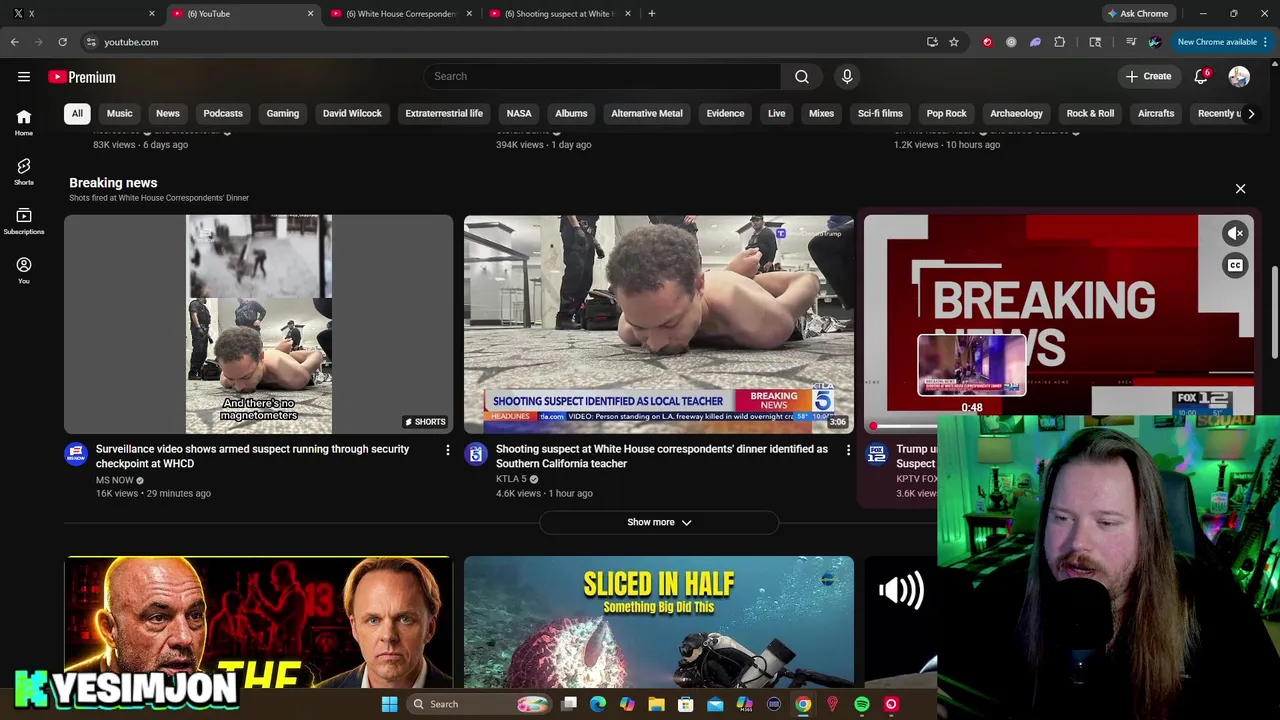Open the Microsoft Store taskbar icon
The height and width of the screenshot is (720, 1280).
click(686, 704)
